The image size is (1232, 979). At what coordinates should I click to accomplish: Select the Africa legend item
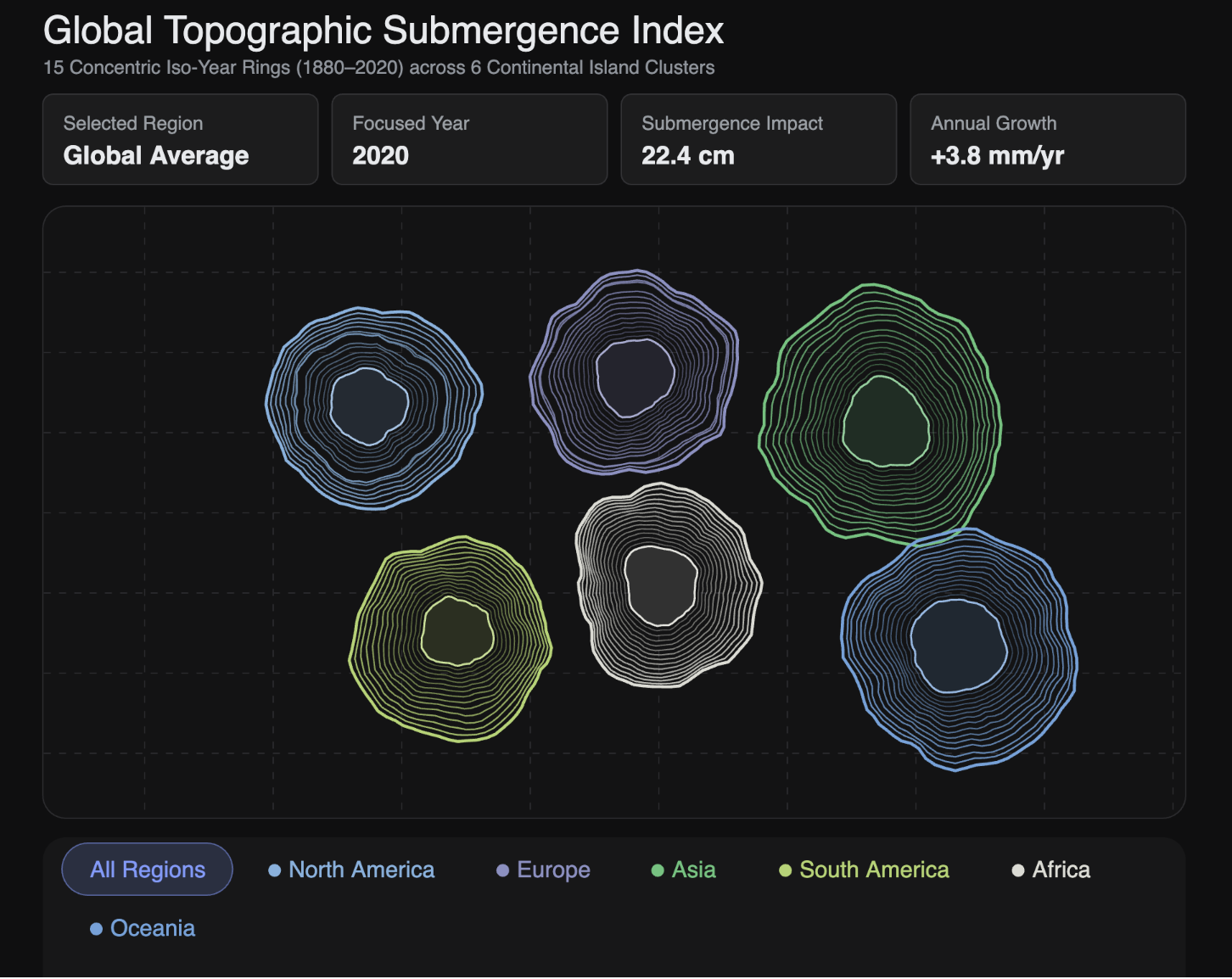click(1050, 870)
